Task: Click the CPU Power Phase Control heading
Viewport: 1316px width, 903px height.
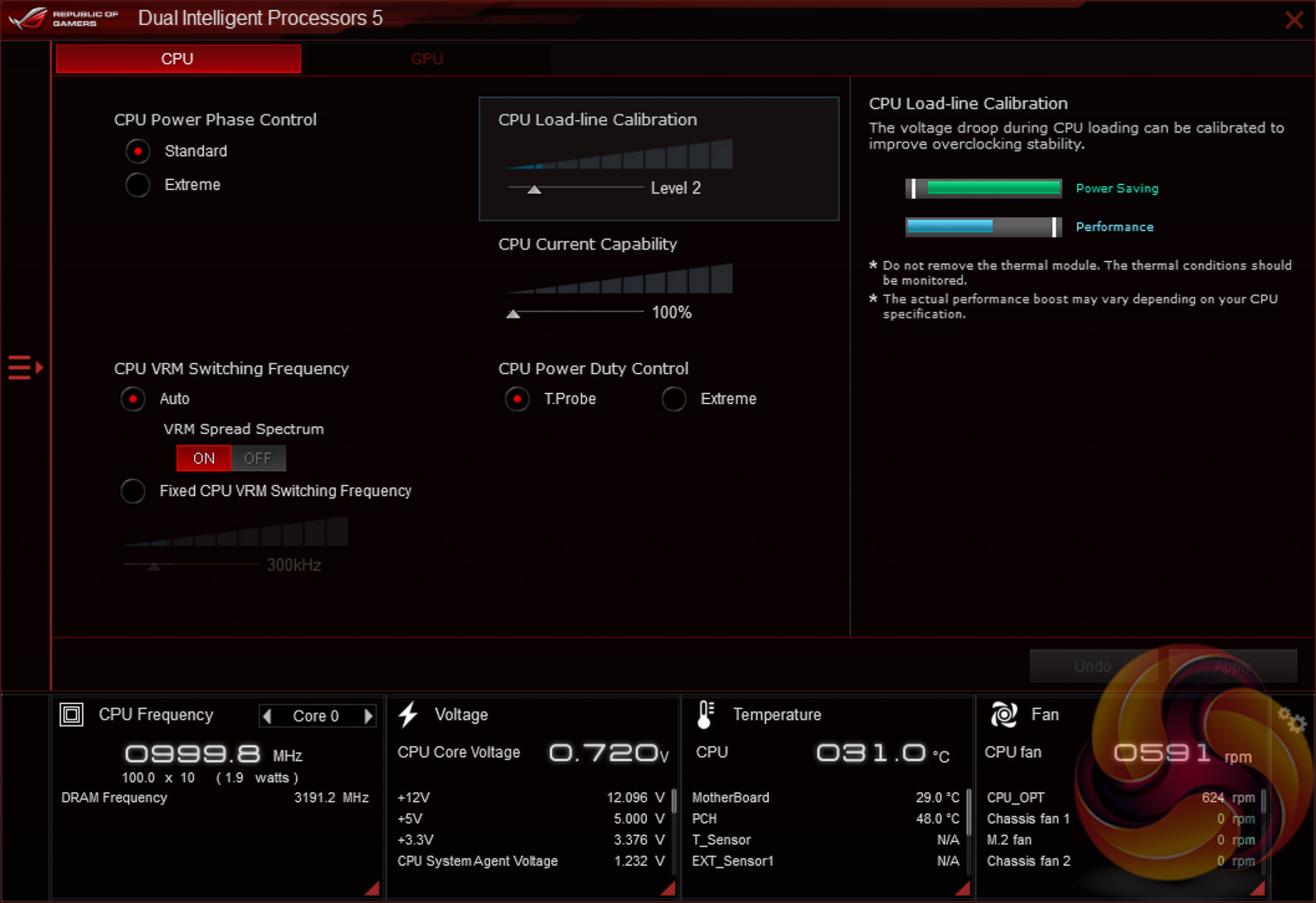Action: [x=216, y=119]
